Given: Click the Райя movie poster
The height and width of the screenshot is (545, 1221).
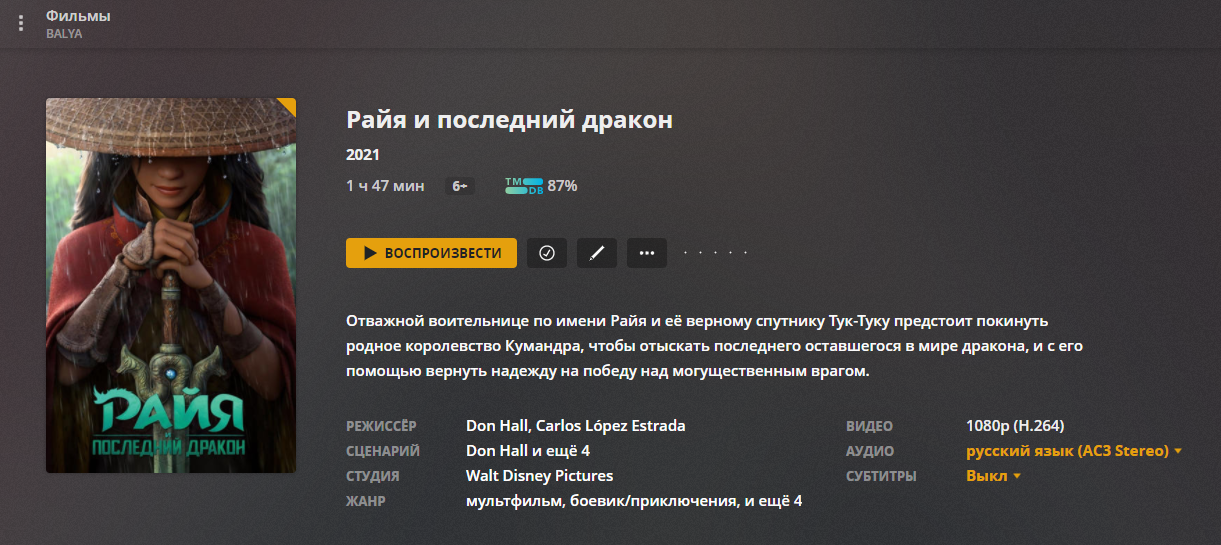Looking at the screenshot, I should coord(171,285).
